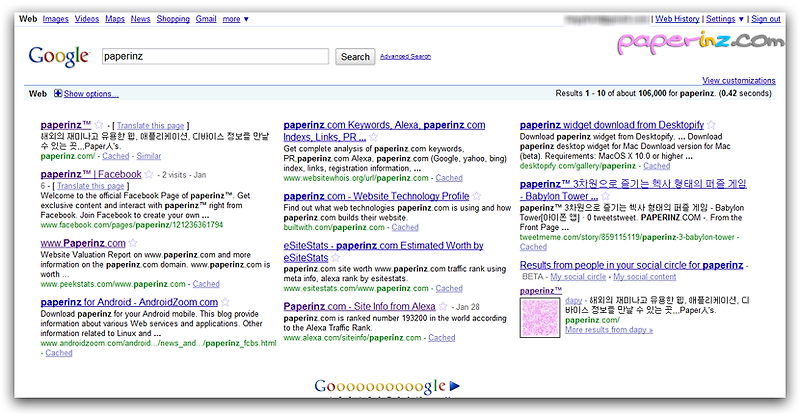Open More results from dapy
This screenshot has width=800, height=414.
[609, 330]
